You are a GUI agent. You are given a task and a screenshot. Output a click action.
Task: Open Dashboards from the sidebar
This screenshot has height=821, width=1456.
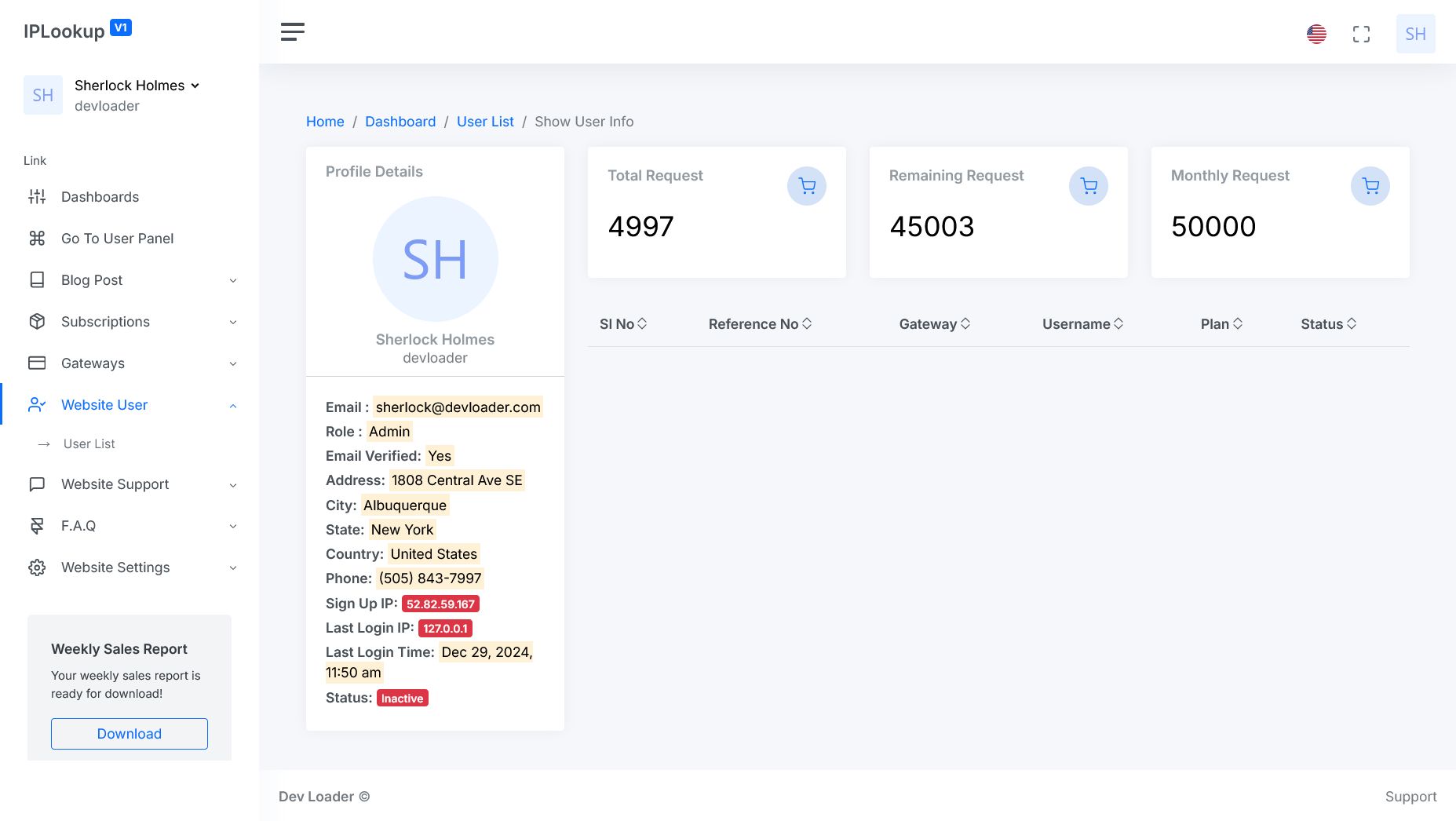click(x=100, y=197)
